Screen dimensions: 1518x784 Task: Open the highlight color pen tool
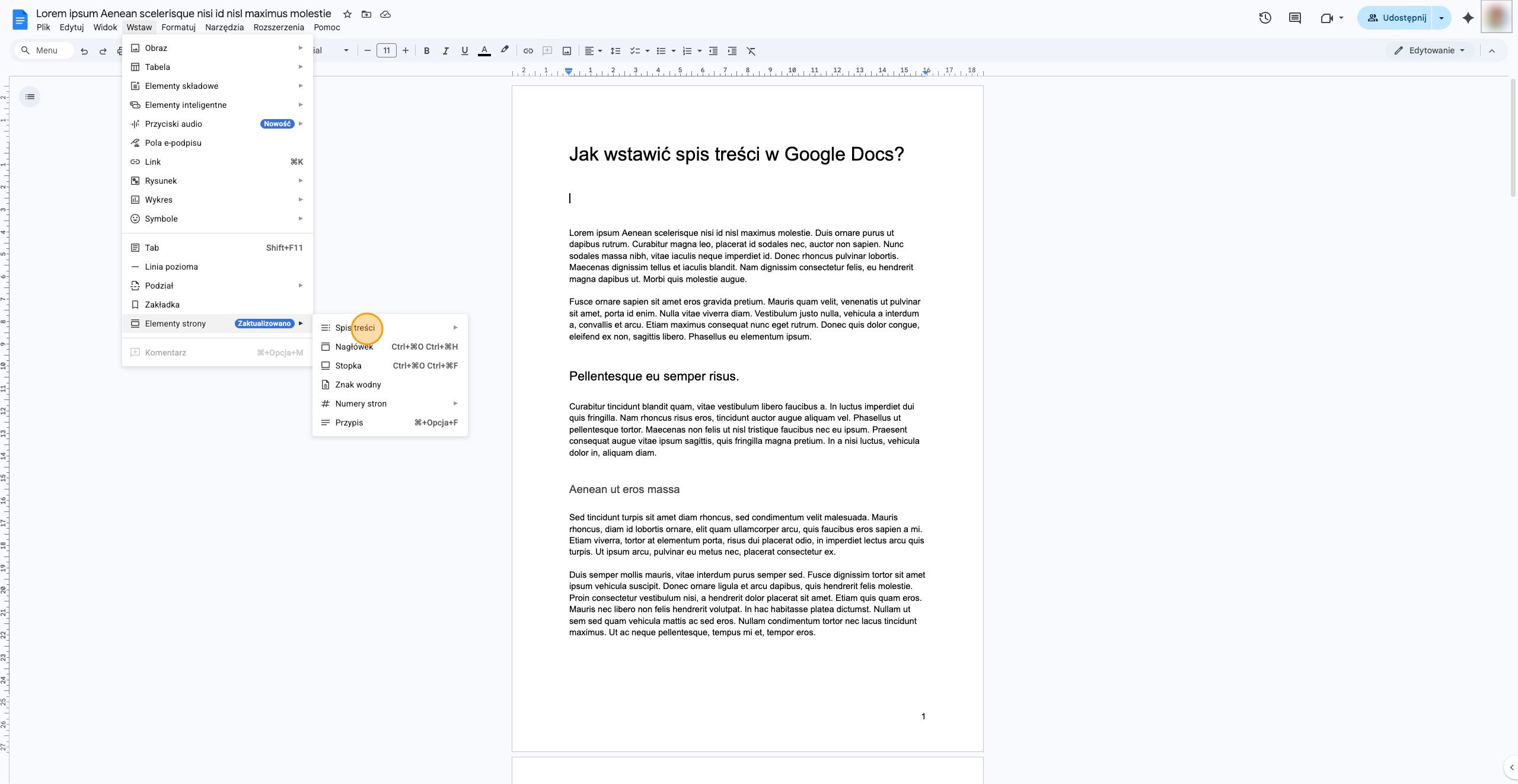click(x=504, y=51)
